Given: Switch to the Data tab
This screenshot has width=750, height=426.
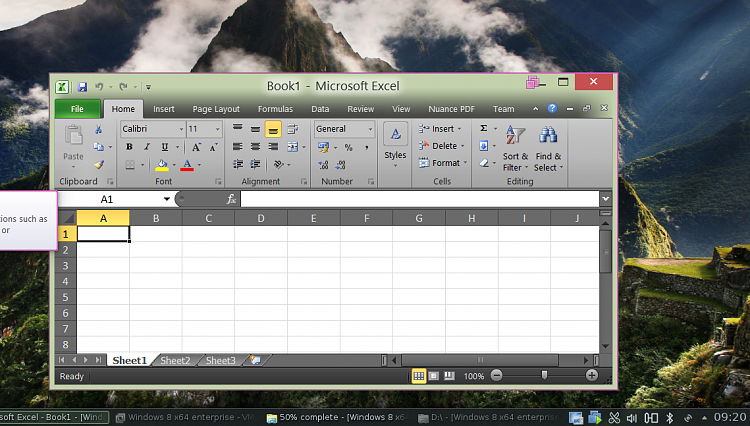Looking at the screenshot, I should pyautogui.click(x=320, y=109).
